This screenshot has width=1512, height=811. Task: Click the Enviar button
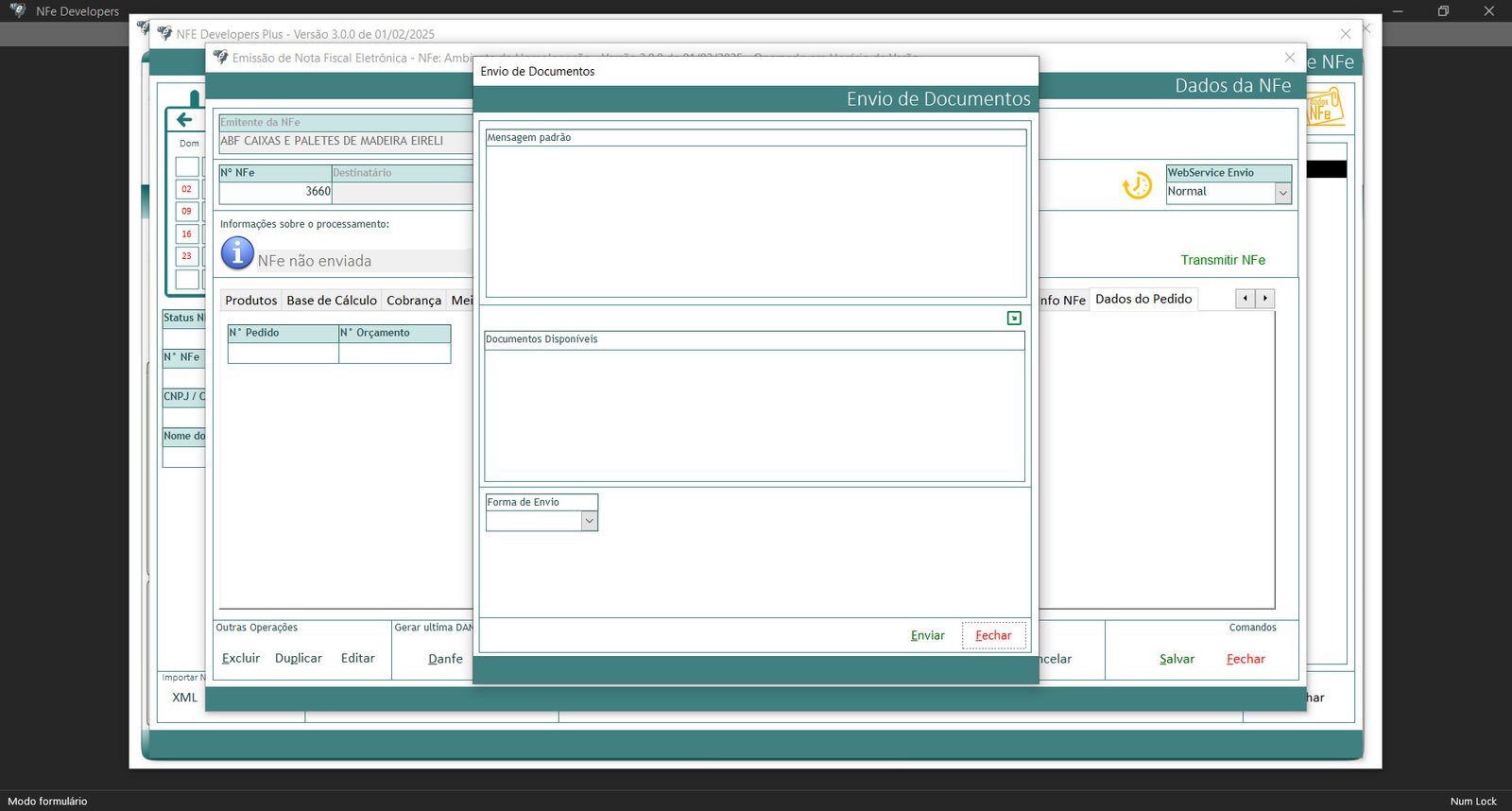click(x=927, y=636)
